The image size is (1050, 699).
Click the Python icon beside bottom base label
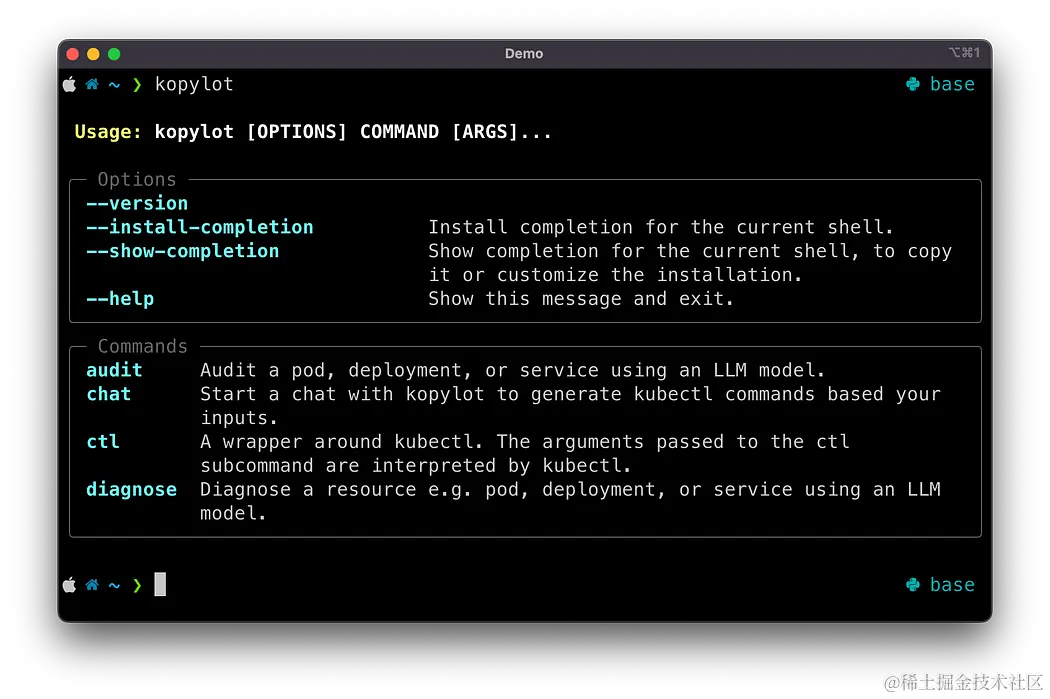click(913, 585)
